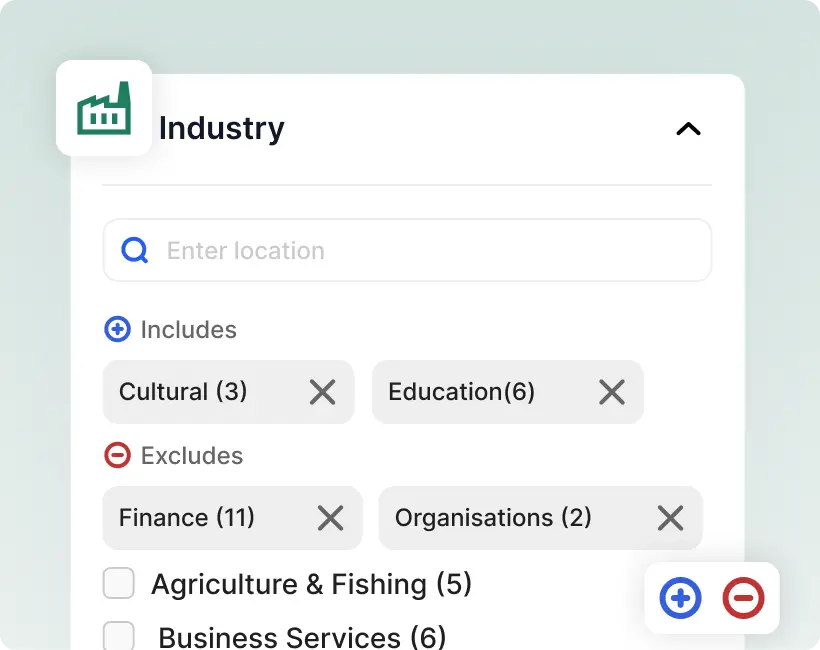Remove the Finance (11) exclude tag
Viewport: 820px width, 650px height.
tap(330, 518)
